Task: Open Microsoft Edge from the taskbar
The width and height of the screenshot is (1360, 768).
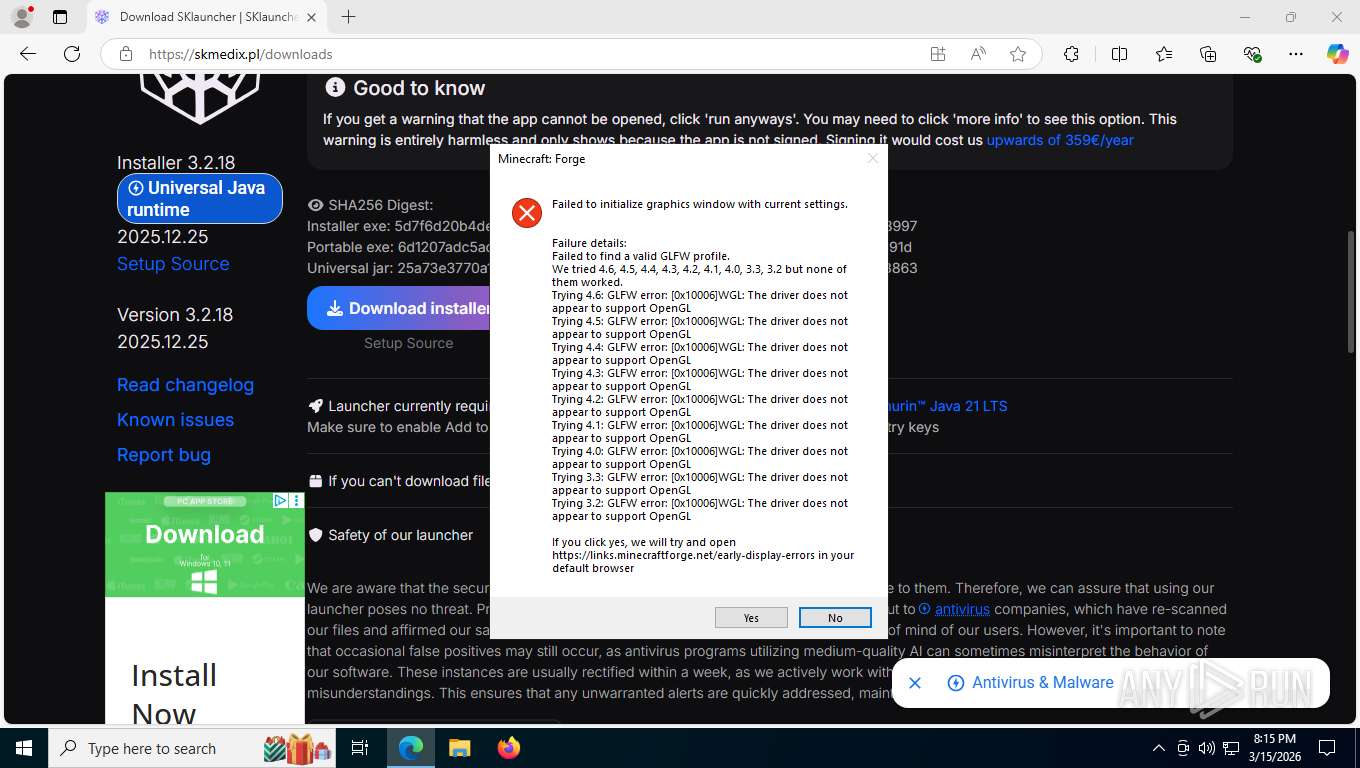Action: click(411, 748)
